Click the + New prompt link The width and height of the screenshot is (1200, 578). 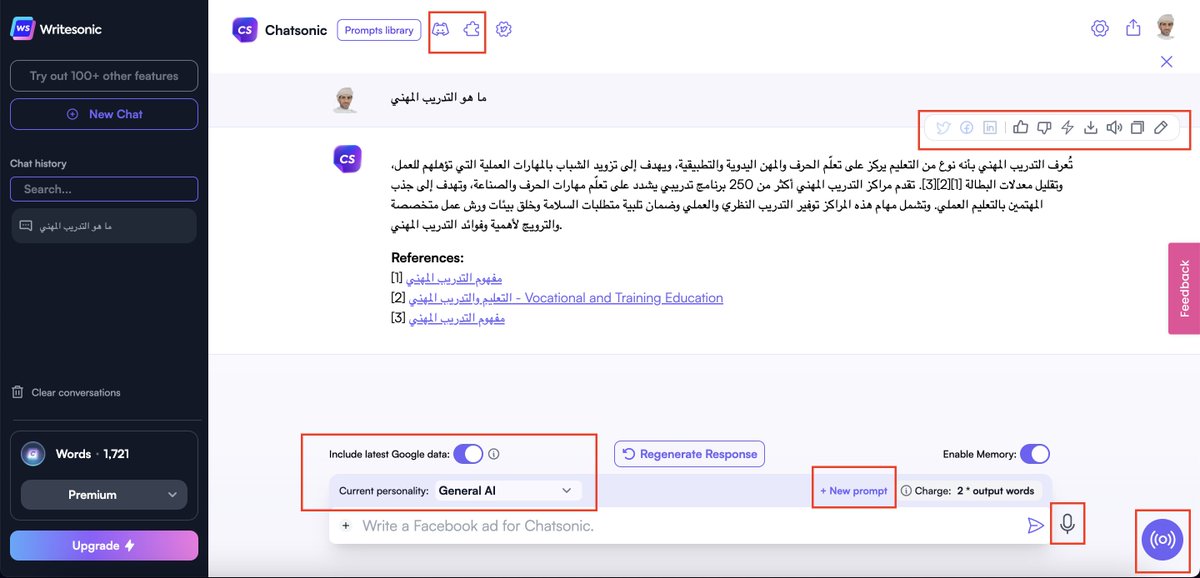click(x=854, y=491)
